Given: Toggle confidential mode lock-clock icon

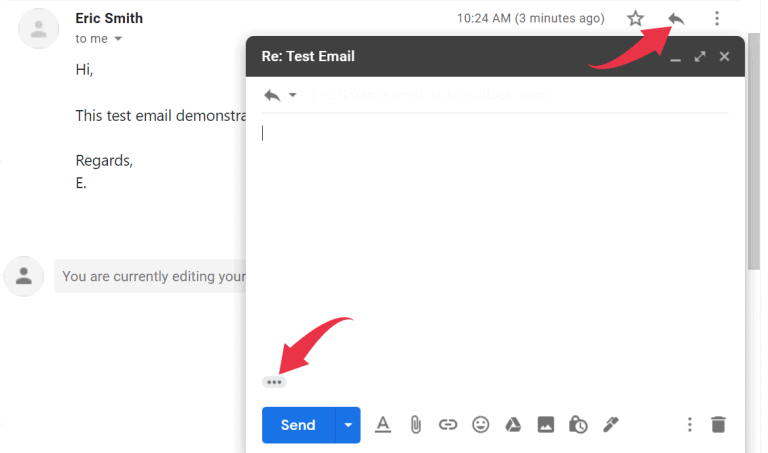Looking at the screenshot, I should coord(578,425).
